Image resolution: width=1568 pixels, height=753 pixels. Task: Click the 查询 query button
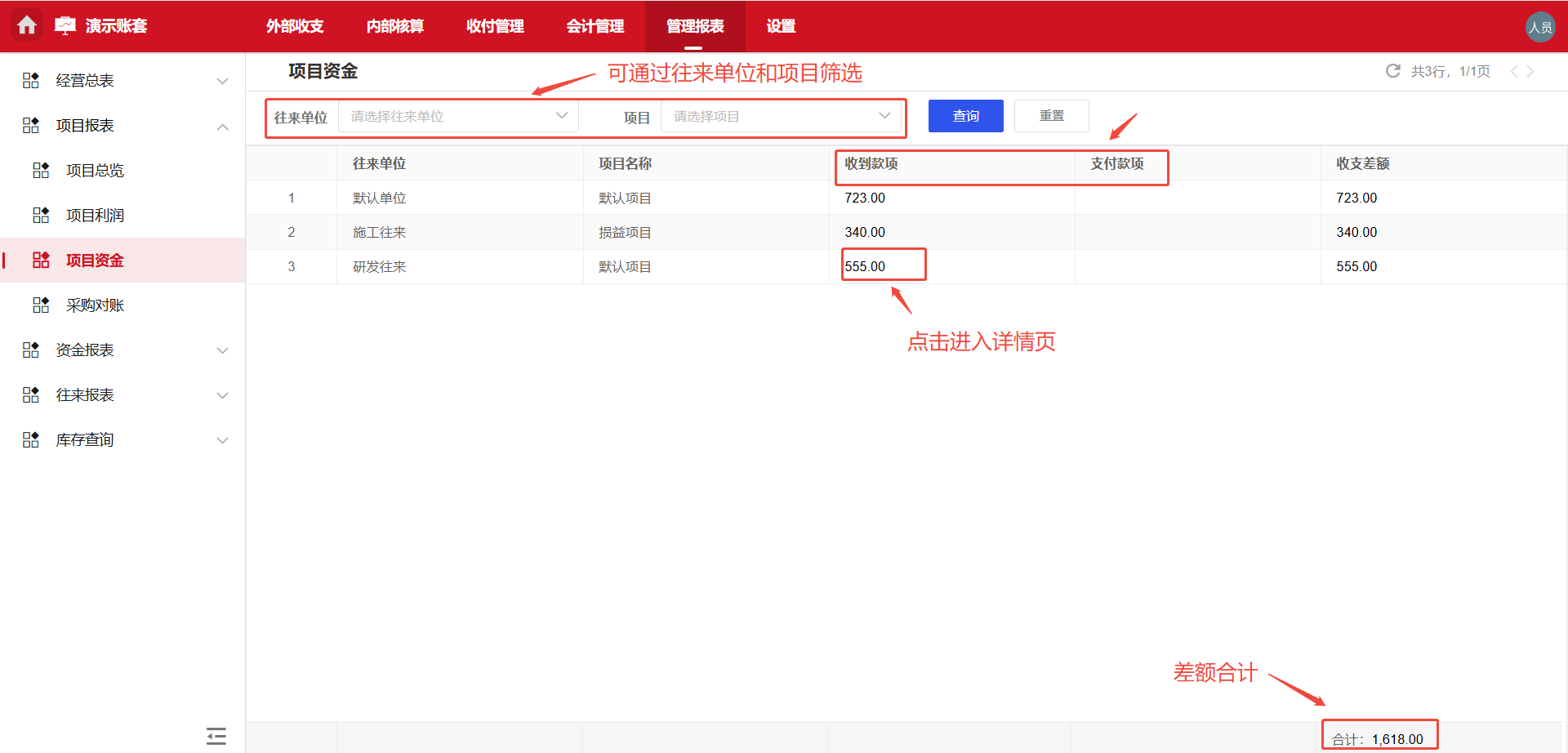coord(965,115)
